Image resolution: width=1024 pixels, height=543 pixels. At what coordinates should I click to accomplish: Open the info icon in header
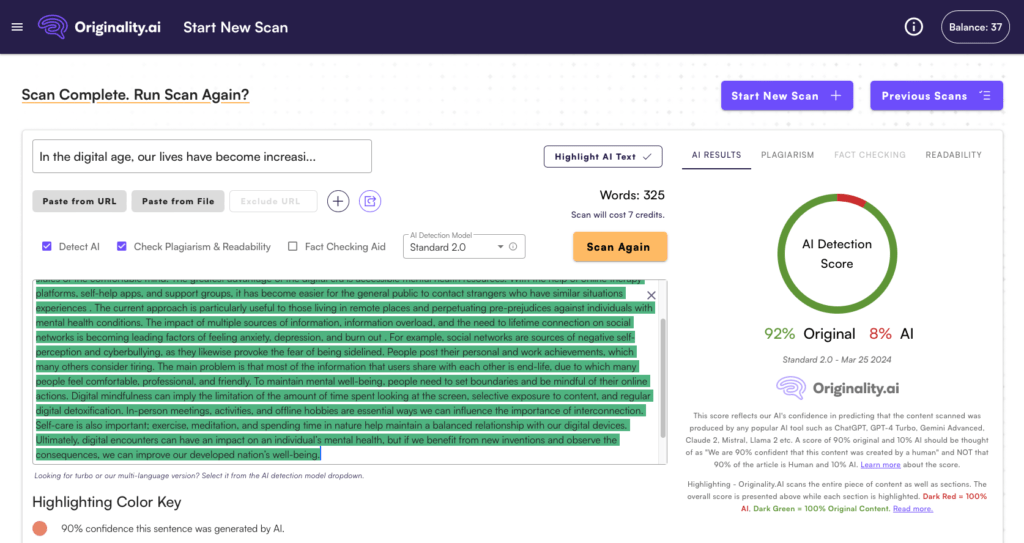[x=914, y=27]
